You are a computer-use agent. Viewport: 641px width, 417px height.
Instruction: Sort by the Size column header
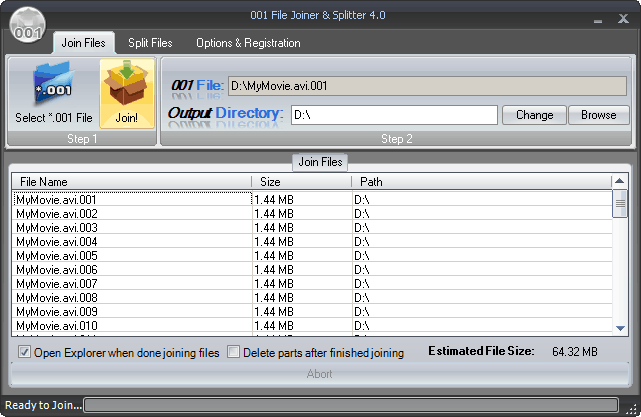pos(301,182)
